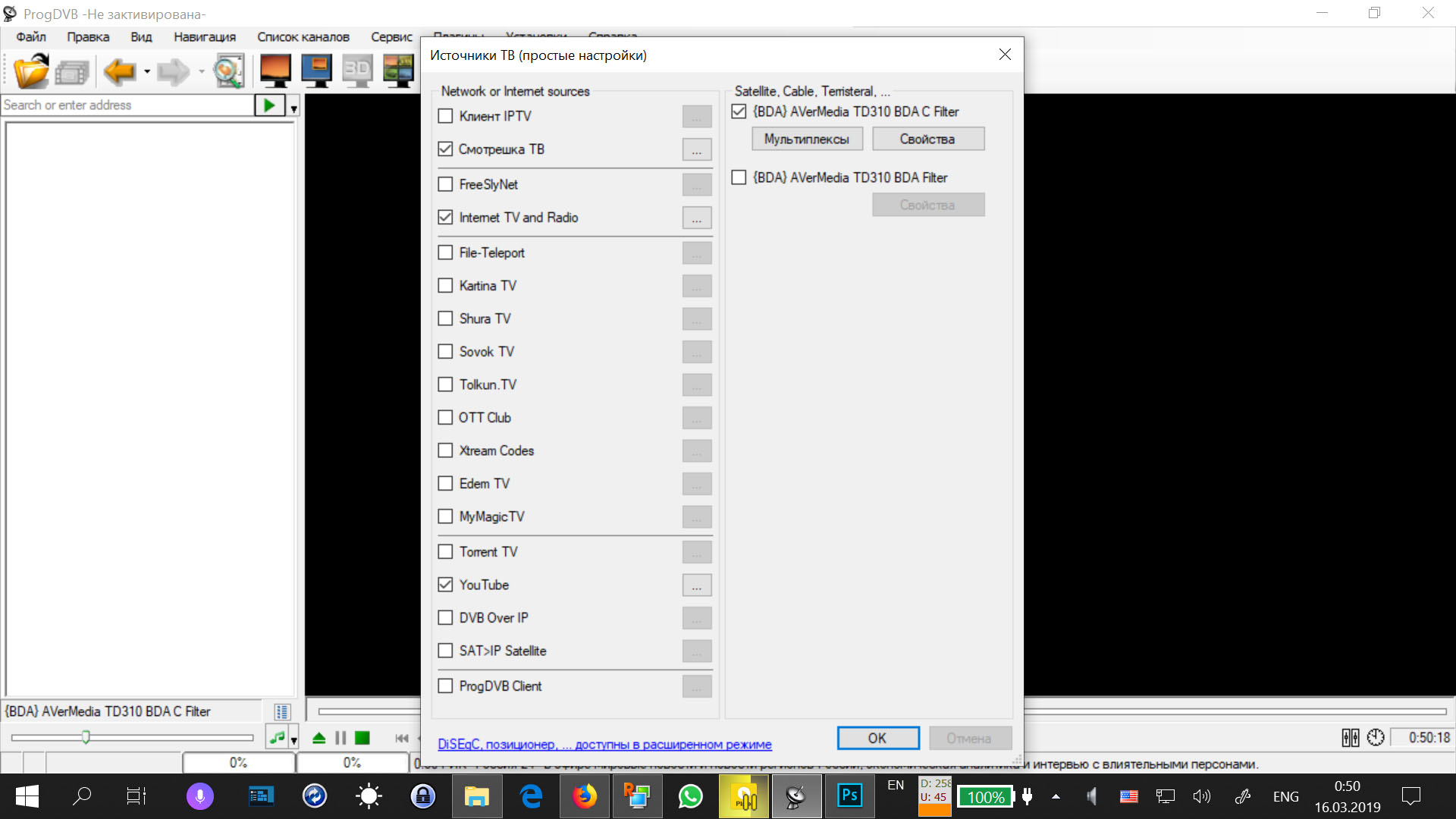
Task: Expand the back arrow history dropdown
Action: [147, 72]
